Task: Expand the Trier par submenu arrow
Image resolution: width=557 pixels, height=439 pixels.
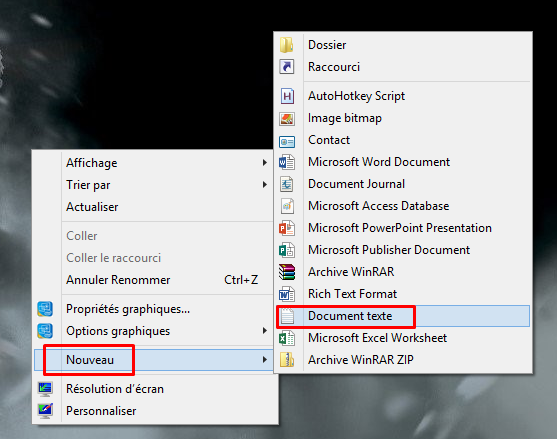Action: click(265, 185)
